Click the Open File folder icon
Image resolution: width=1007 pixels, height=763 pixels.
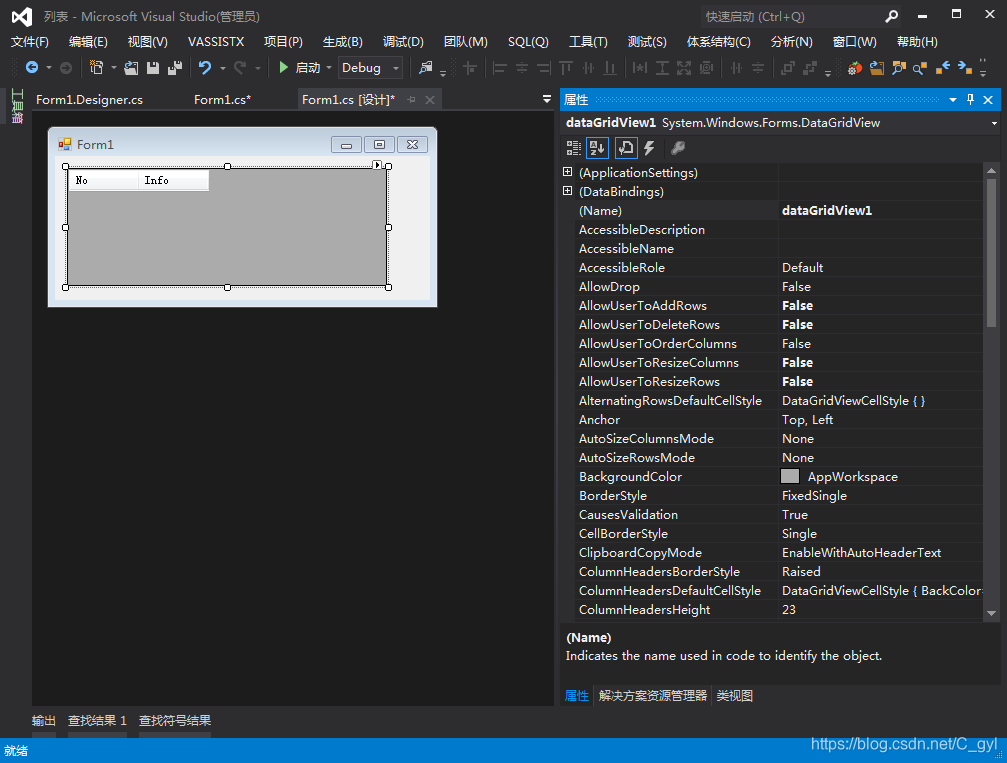[131, 67]
